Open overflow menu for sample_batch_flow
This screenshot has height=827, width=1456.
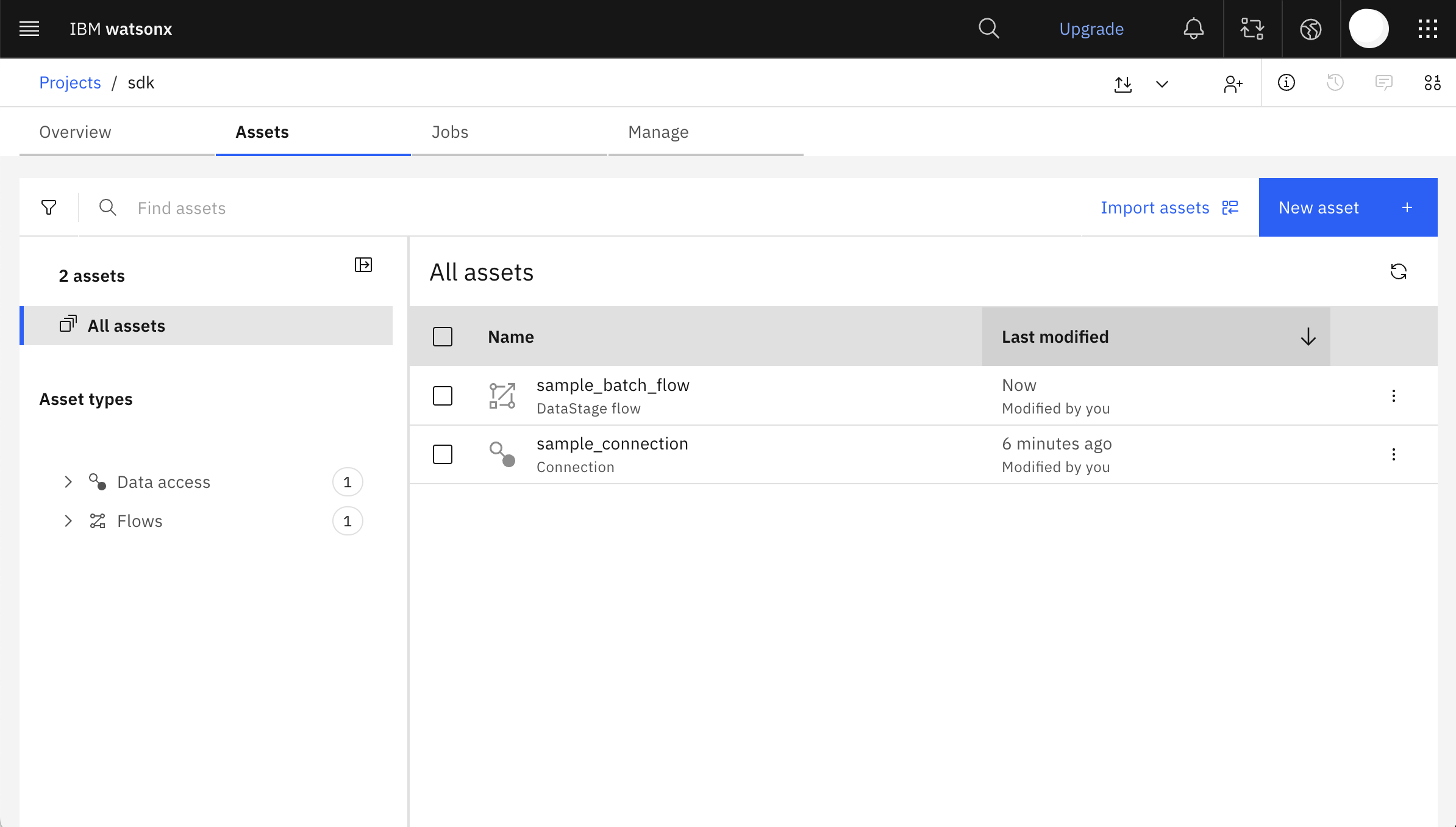1393,396
